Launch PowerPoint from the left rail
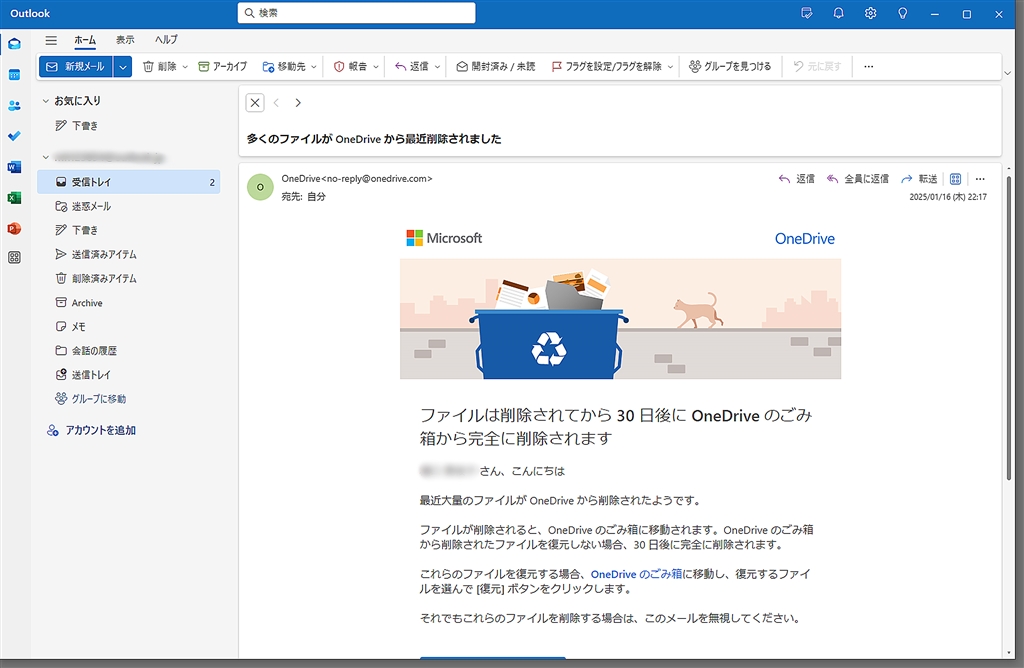This screenshot has width=1024, height=668. click(14, 229)
